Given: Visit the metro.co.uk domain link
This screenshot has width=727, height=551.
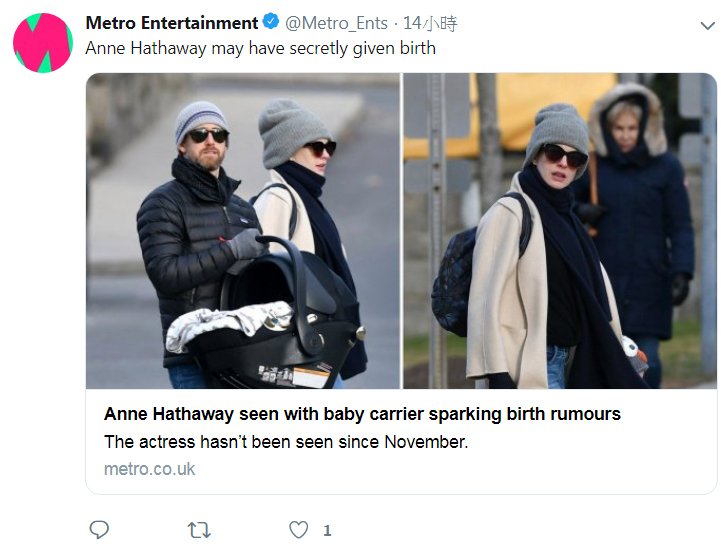Looking at the screenshot, I should point(149,468).
